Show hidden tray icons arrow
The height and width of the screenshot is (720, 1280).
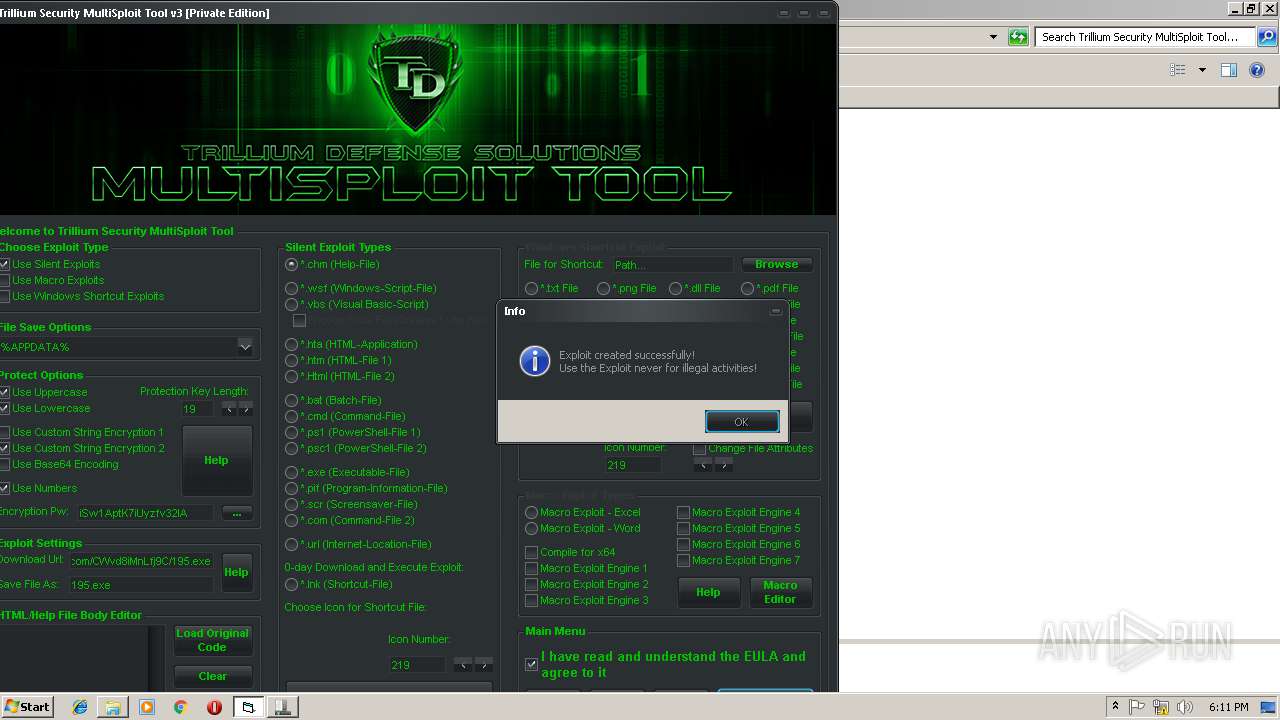[1116, 707]
